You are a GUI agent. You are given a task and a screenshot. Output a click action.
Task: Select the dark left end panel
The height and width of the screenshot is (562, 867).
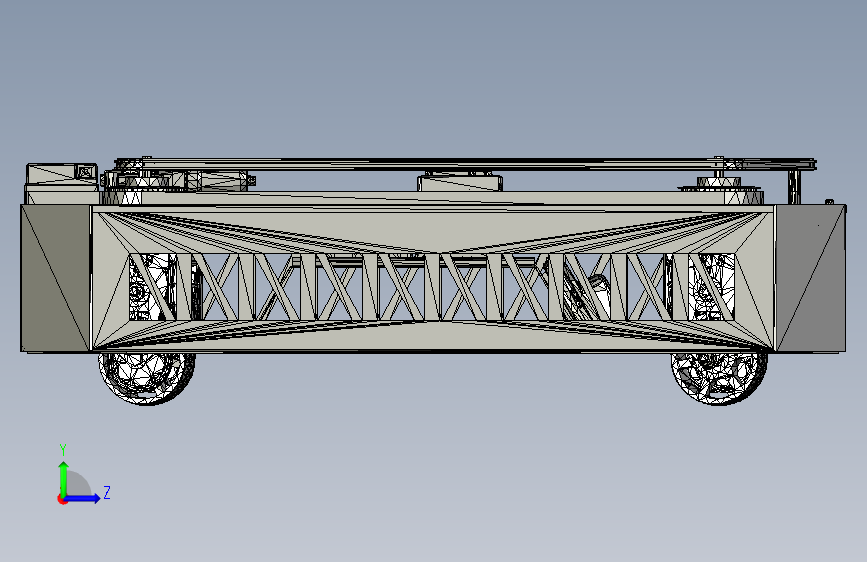55,278
